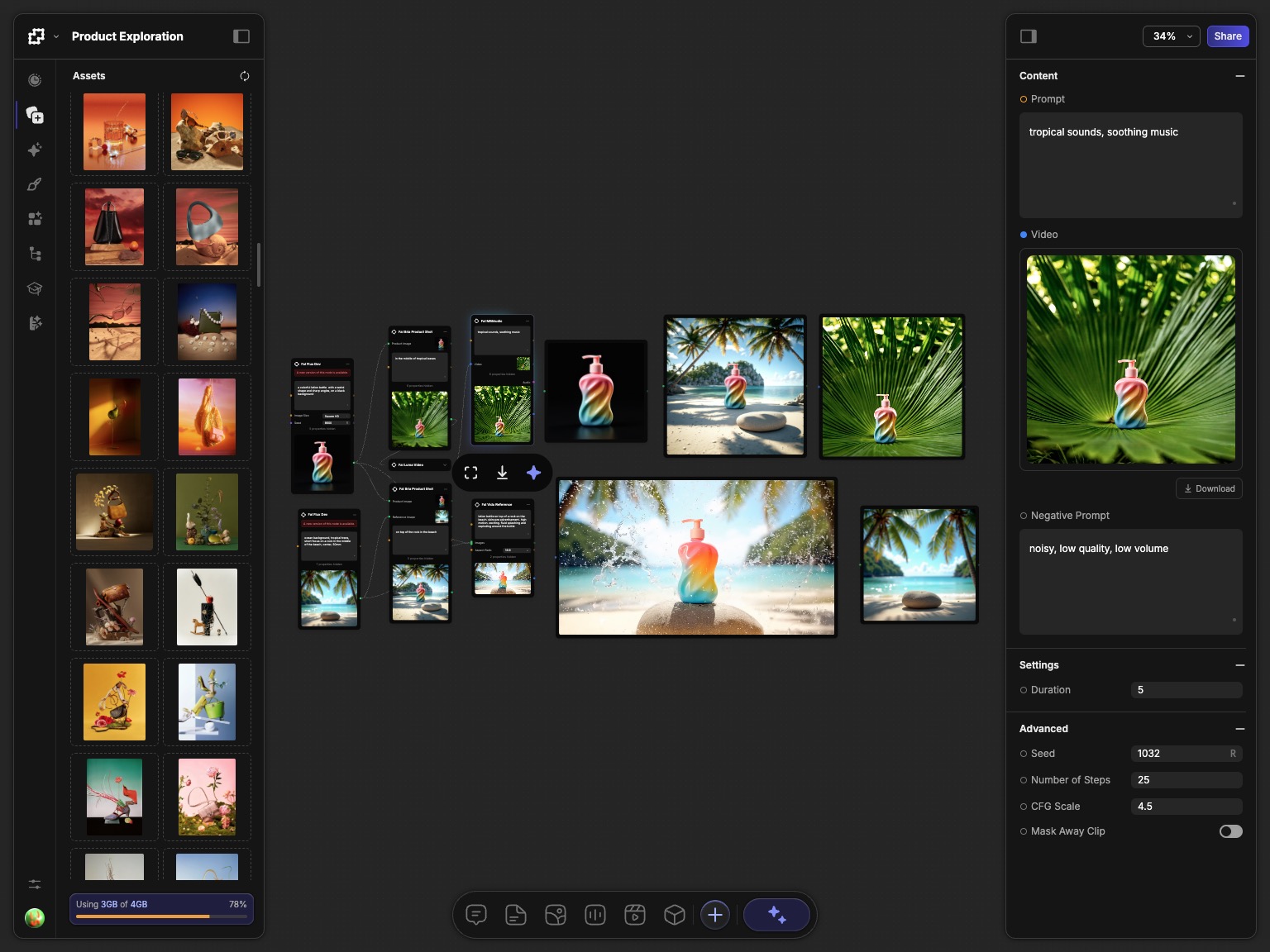The width and height of the screenshot is (1270, 952).
Task: Click the graduation cap learn icon
Action: point(35,288)
